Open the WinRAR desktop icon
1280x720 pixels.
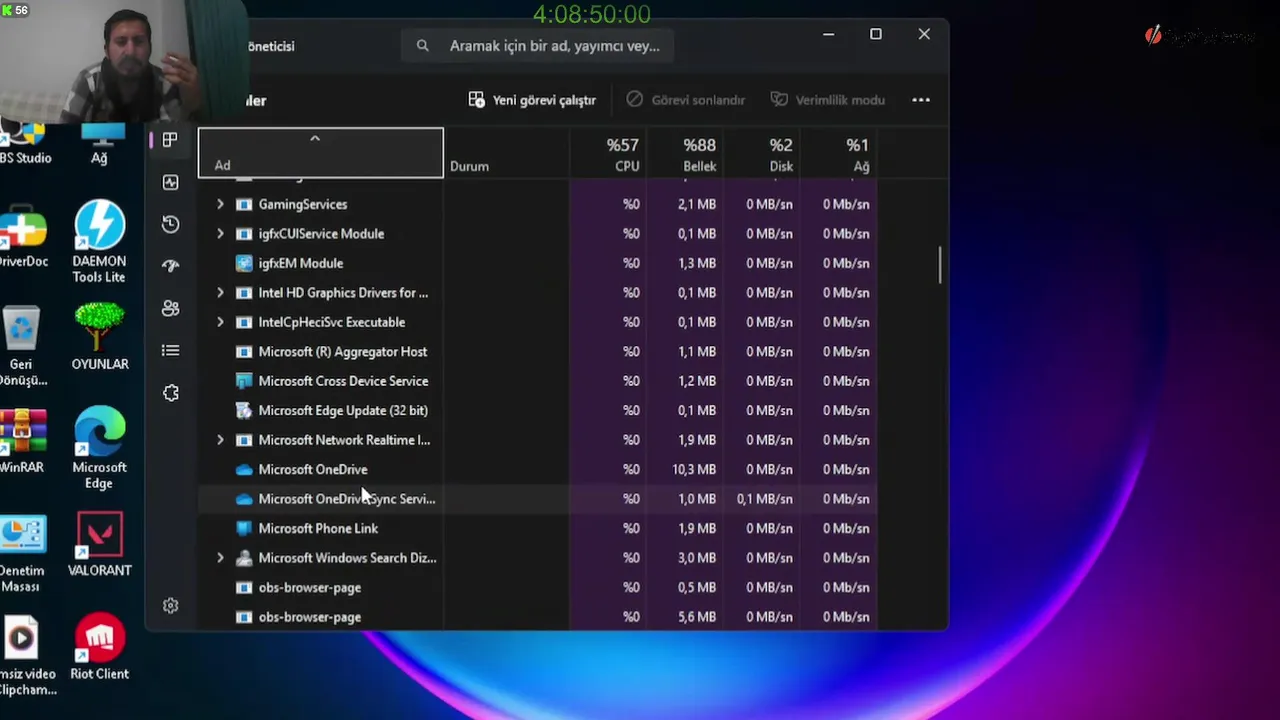[x=22, y=441]
